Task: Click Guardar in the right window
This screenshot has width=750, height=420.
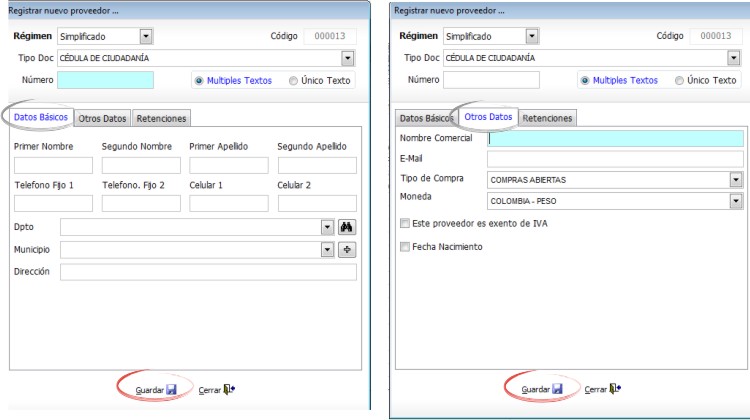Action: (x=542, y=389)
